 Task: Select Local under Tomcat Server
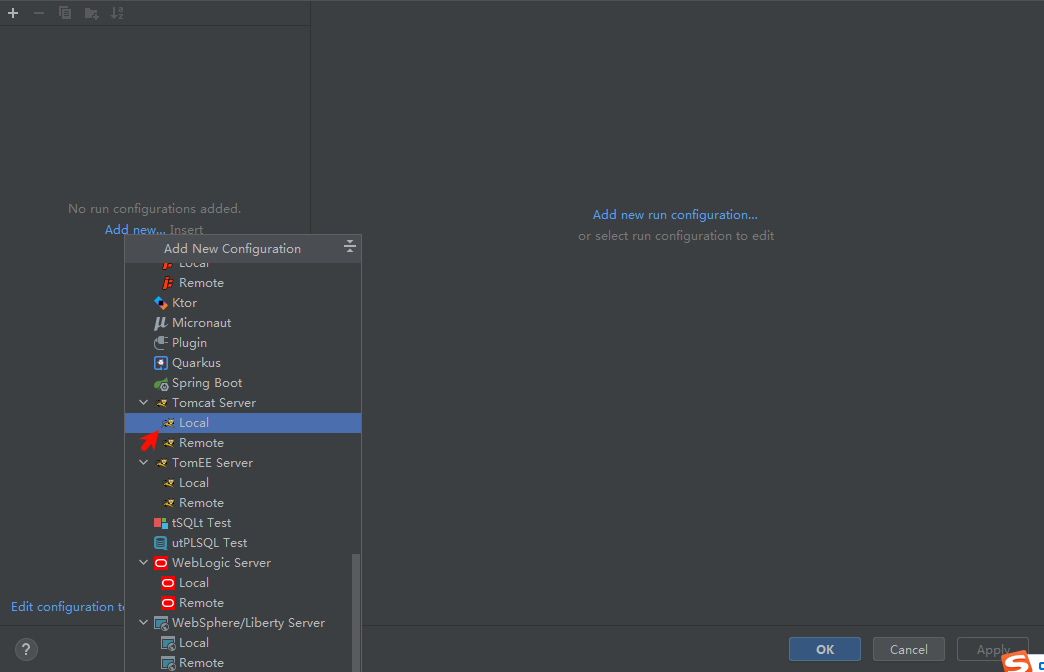pyautogui.click(x=242, y=423)
